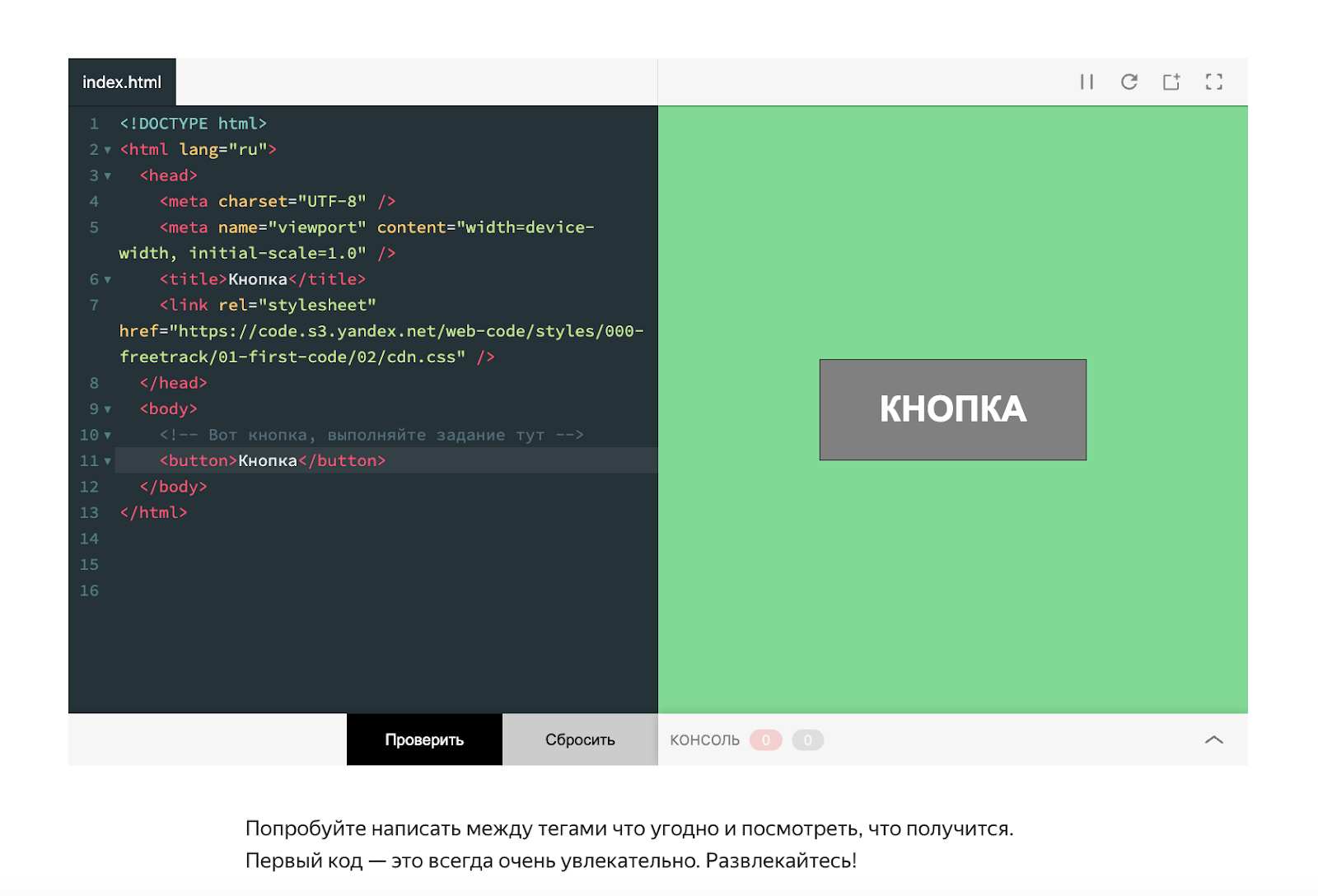
Task: Collapse the html tag fold arrow
Action: (108, 150)
